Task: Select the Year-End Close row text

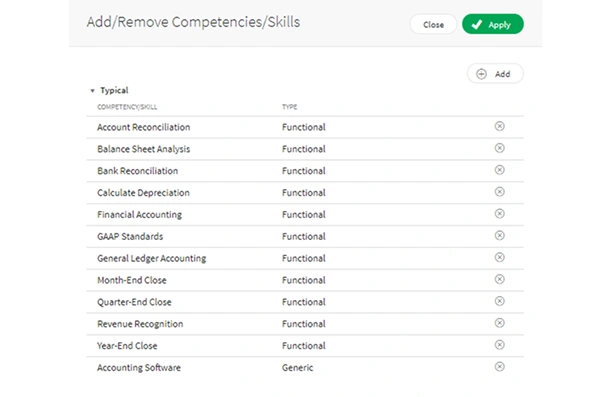Action: pyautogui.click(x=127, y=346)
